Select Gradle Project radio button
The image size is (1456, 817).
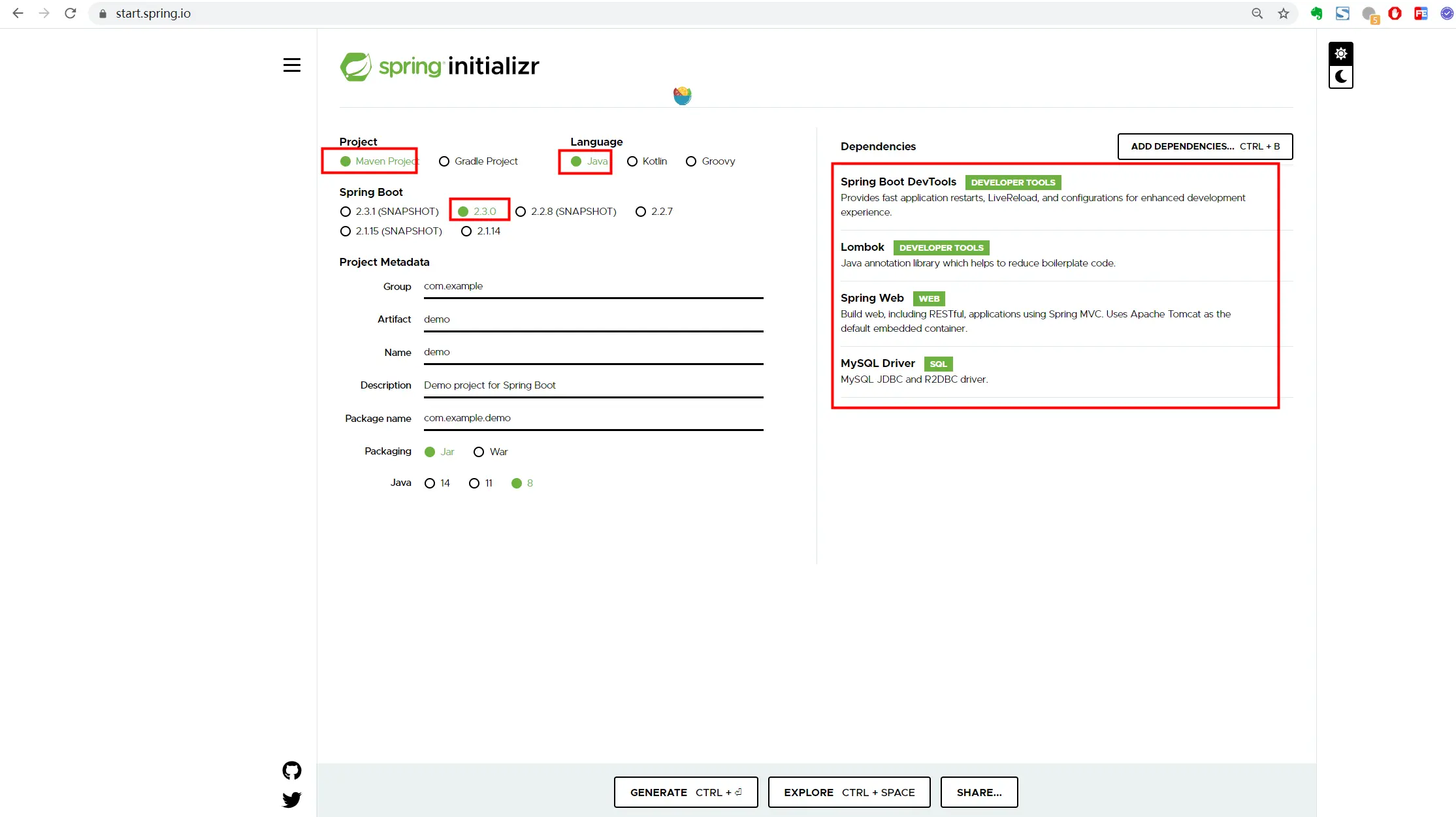444,161
